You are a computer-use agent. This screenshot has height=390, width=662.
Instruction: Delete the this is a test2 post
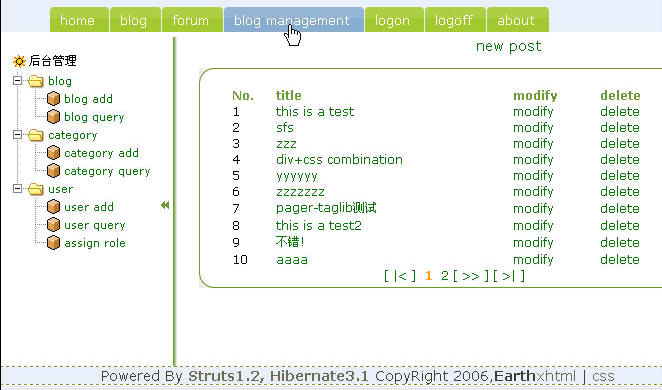click(620, 226)
